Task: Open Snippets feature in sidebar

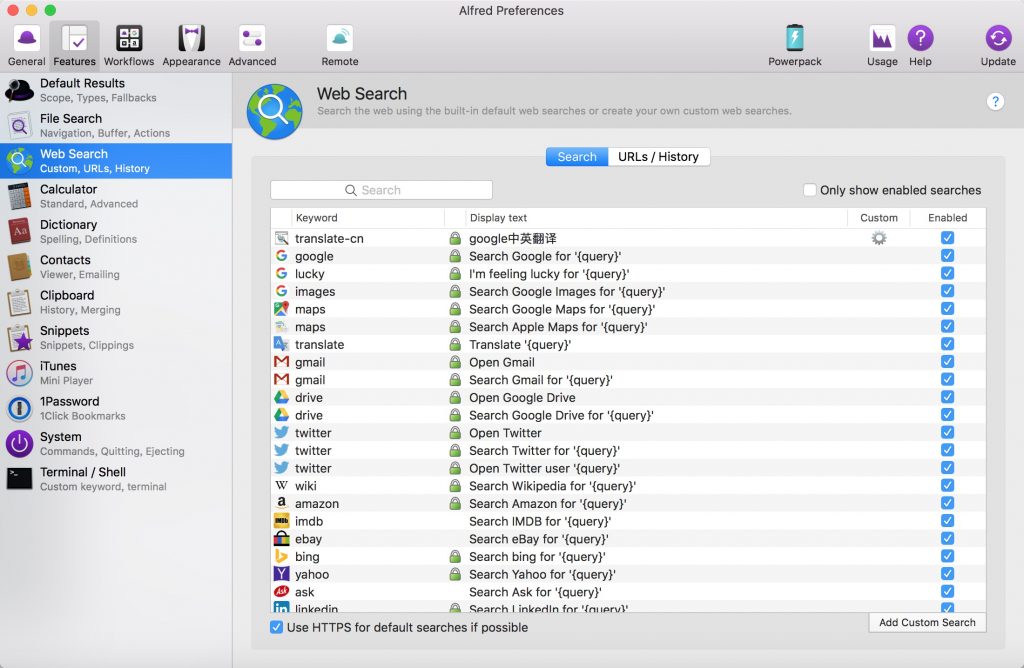Action: pos(116,337)
